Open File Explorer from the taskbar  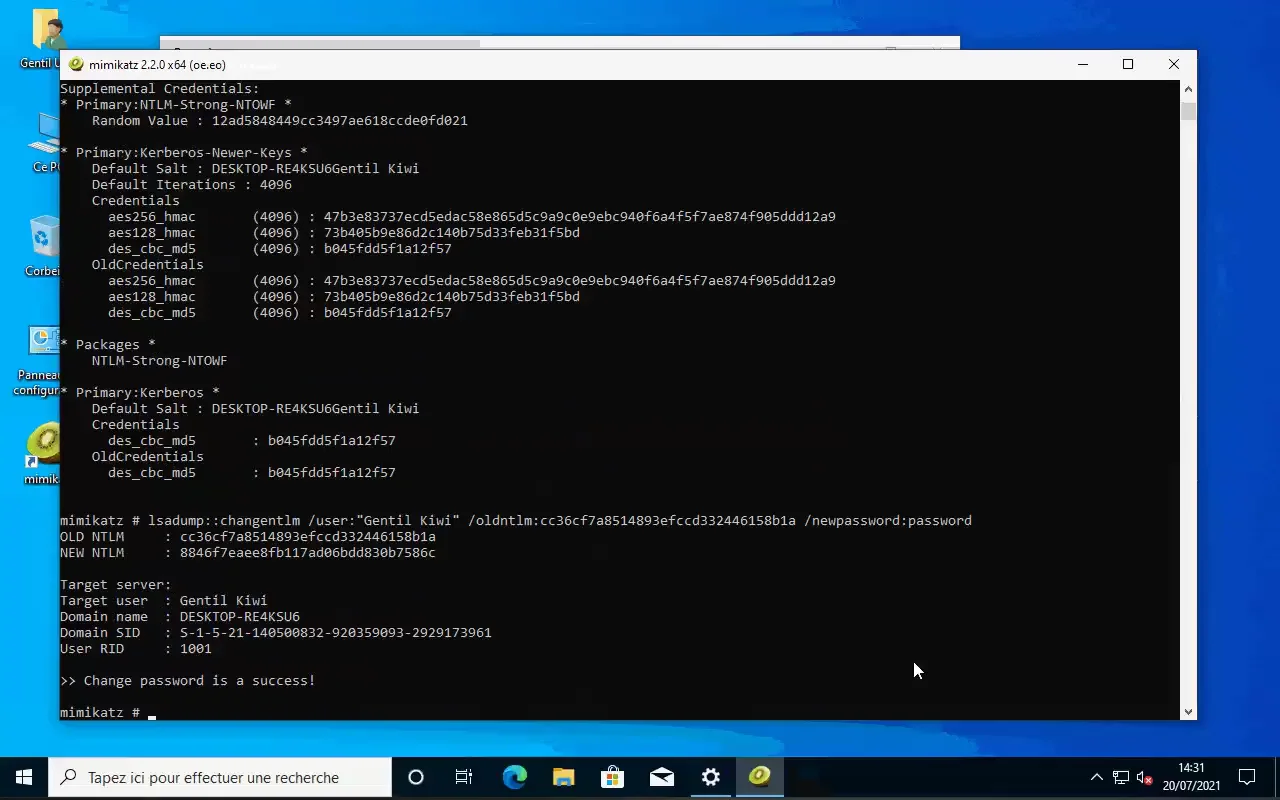pos(563,777)
